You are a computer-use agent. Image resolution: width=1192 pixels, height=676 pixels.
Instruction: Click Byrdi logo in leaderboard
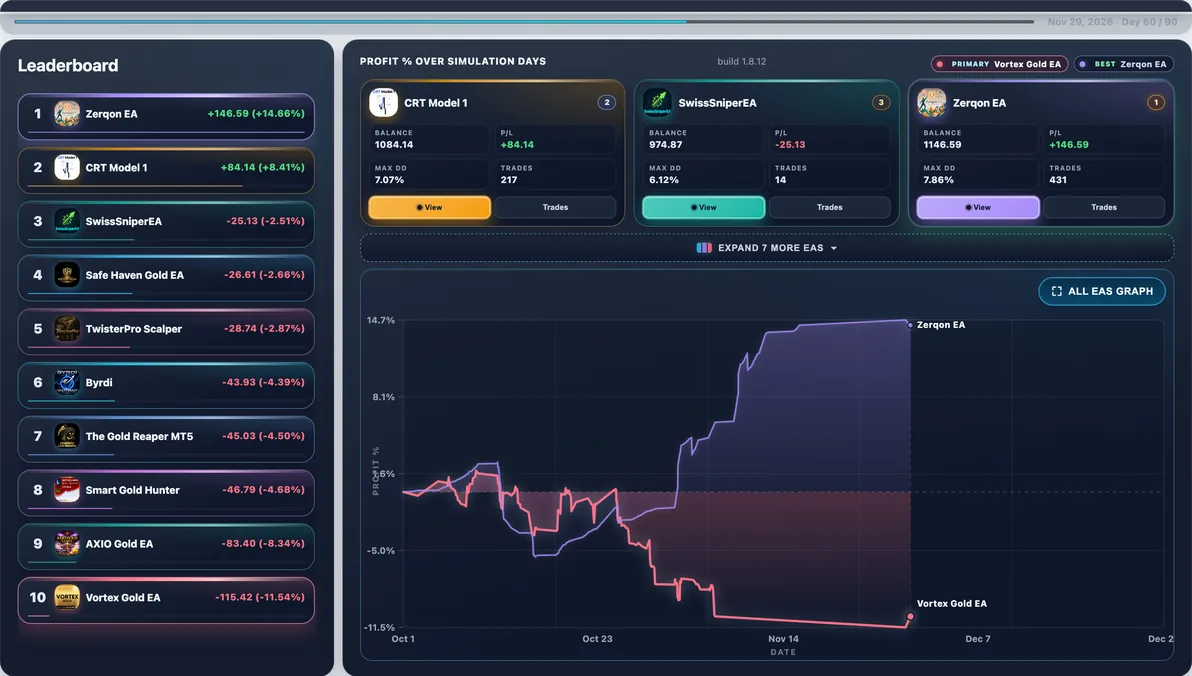67,382
